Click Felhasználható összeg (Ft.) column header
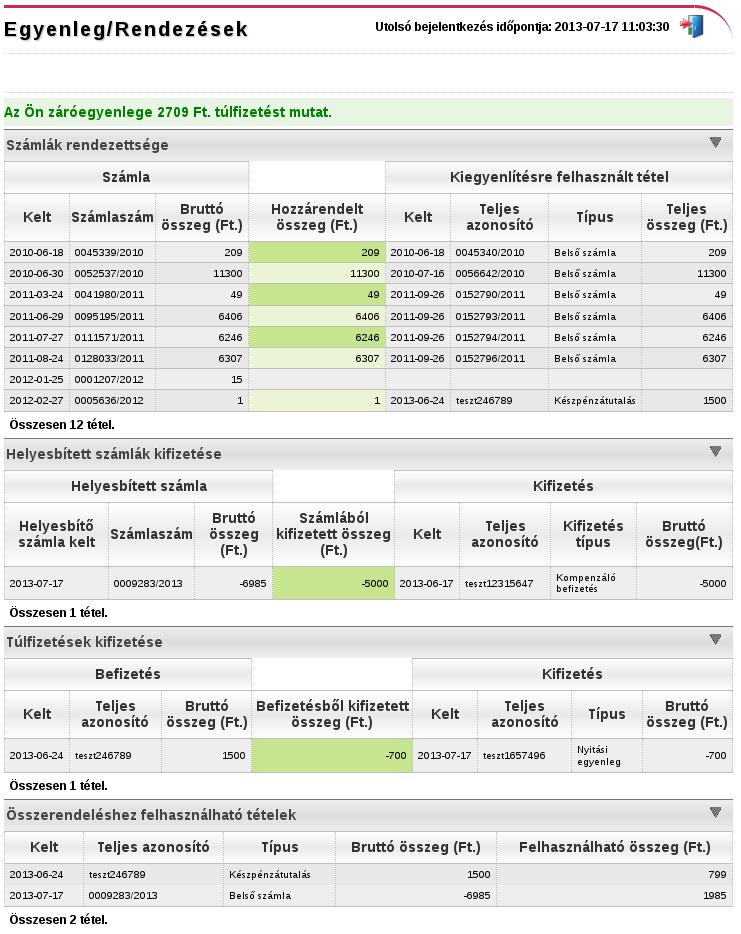 614,847
